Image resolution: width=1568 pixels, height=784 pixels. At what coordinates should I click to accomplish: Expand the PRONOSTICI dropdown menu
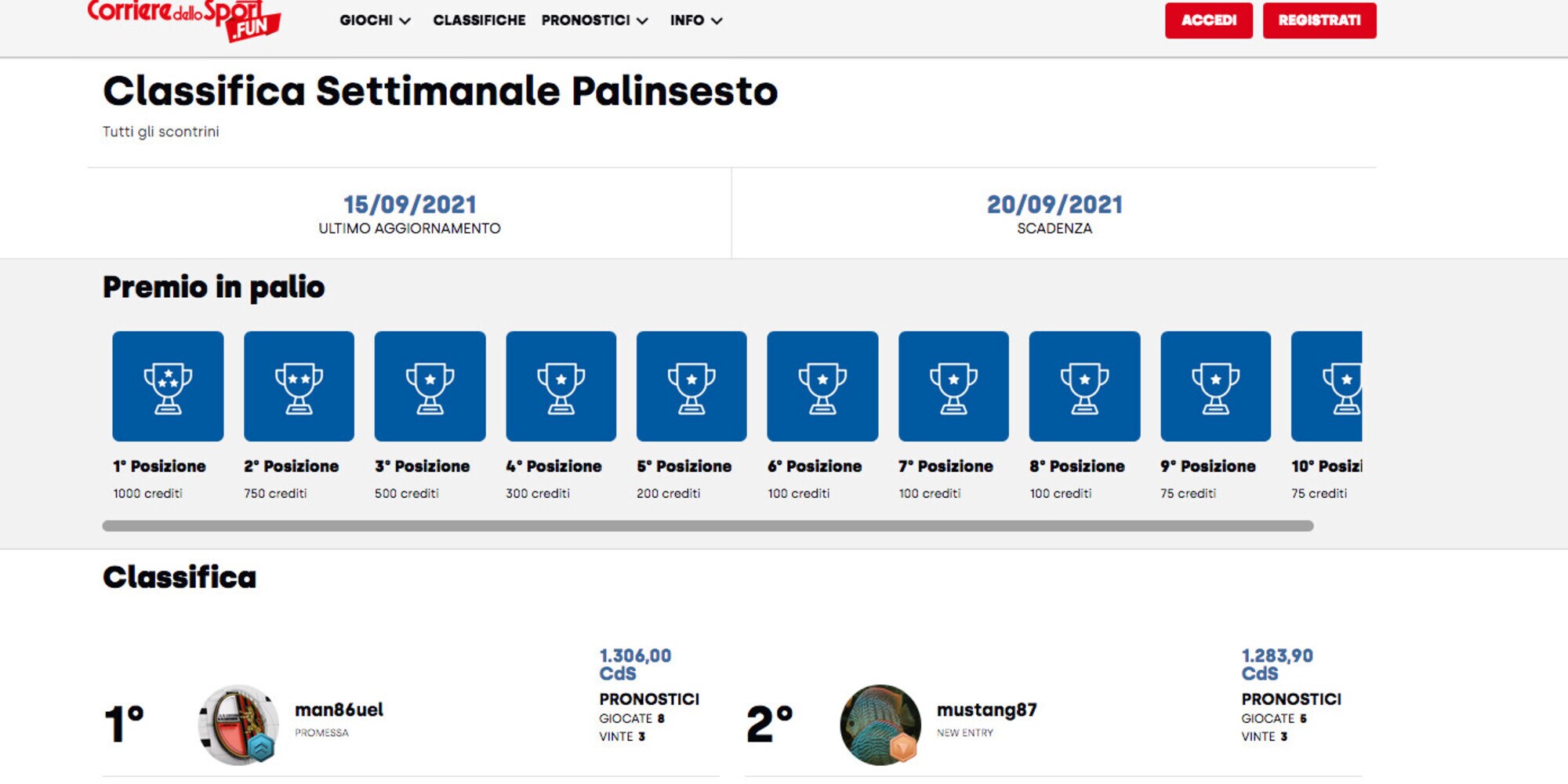[594, 20]
